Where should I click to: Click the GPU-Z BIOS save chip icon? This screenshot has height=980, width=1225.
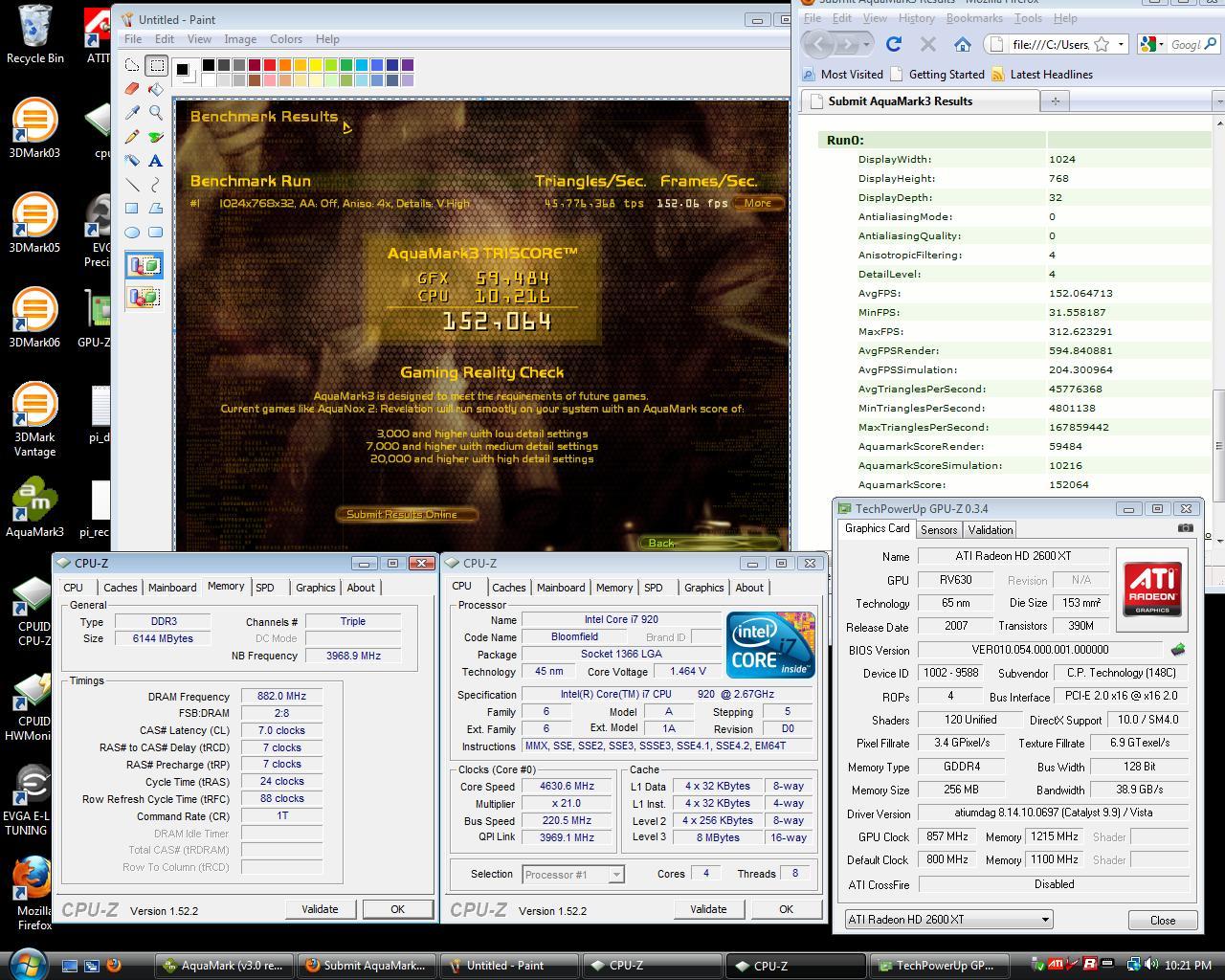tap(1178, 650)
